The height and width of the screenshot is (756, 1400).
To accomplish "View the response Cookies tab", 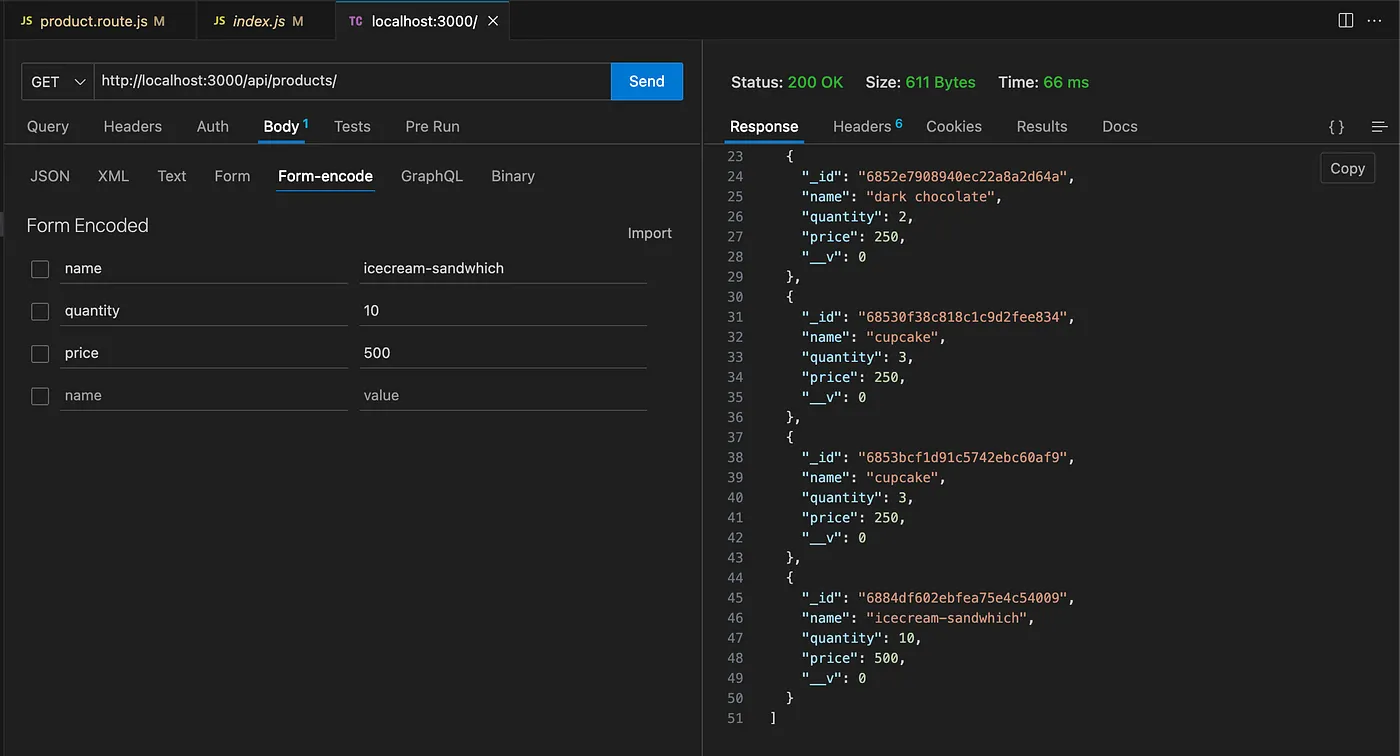I will pyautogui.click(x=953, y=126).
